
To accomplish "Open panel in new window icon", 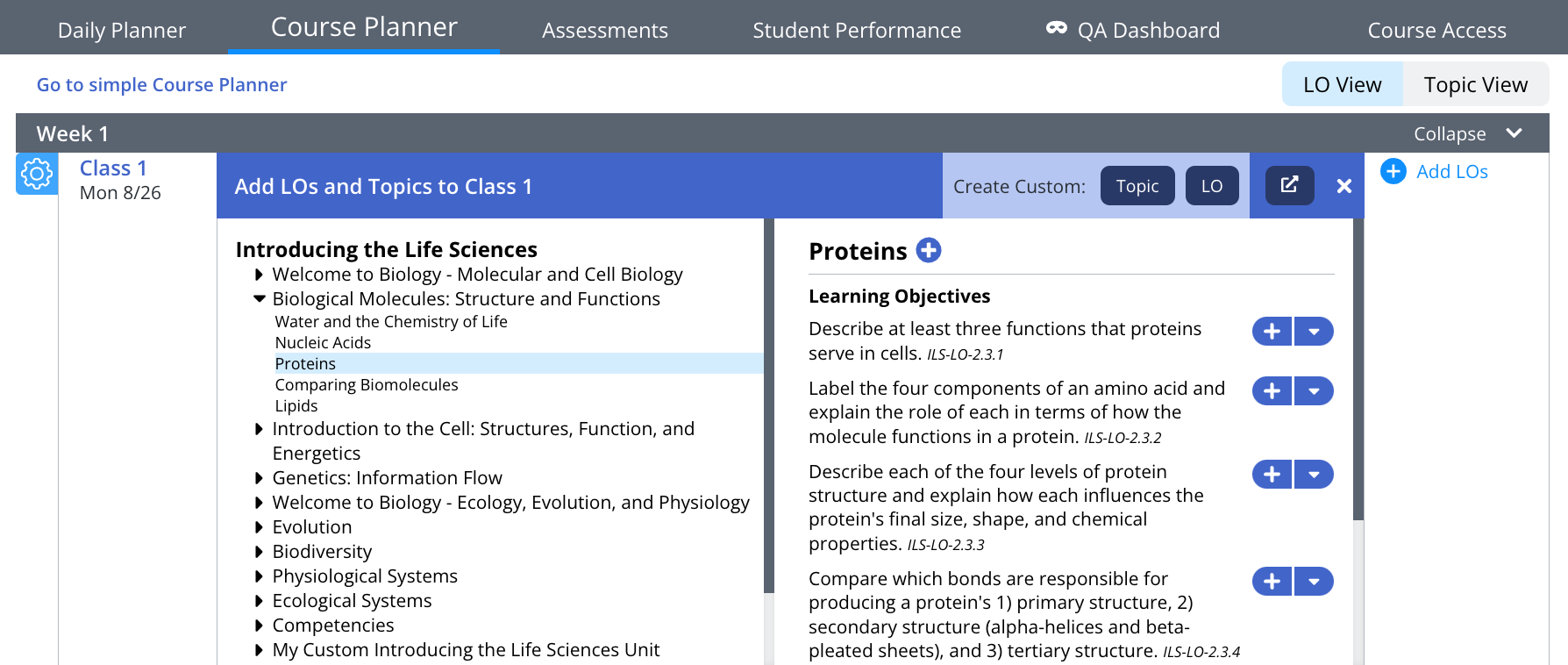I will click(x=1289, y=185).
